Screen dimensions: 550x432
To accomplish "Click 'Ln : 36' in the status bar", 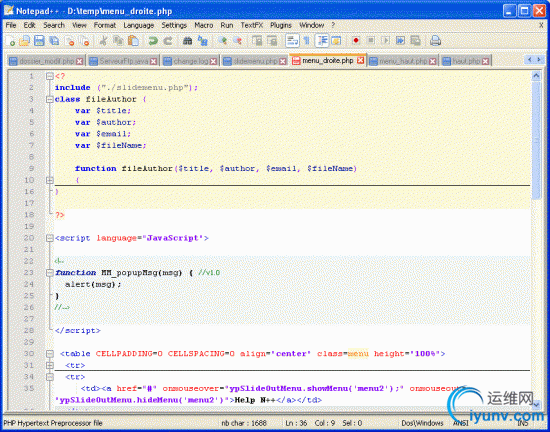I will [x=296, y=423].
